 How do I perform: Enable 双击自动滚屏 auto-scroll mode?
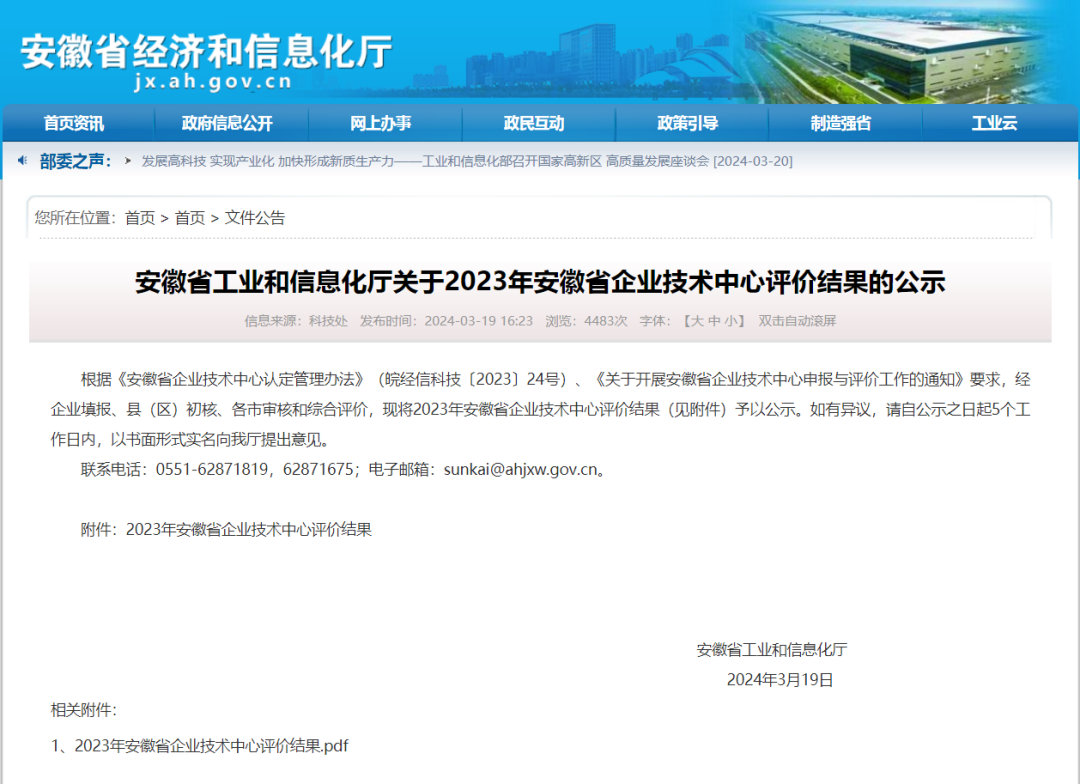point(799,320)
